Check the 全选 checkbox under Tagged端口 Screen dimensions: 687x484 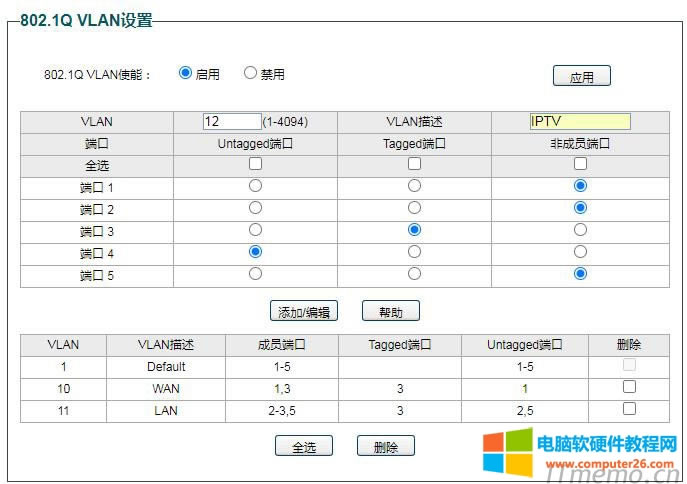(414, 164)
